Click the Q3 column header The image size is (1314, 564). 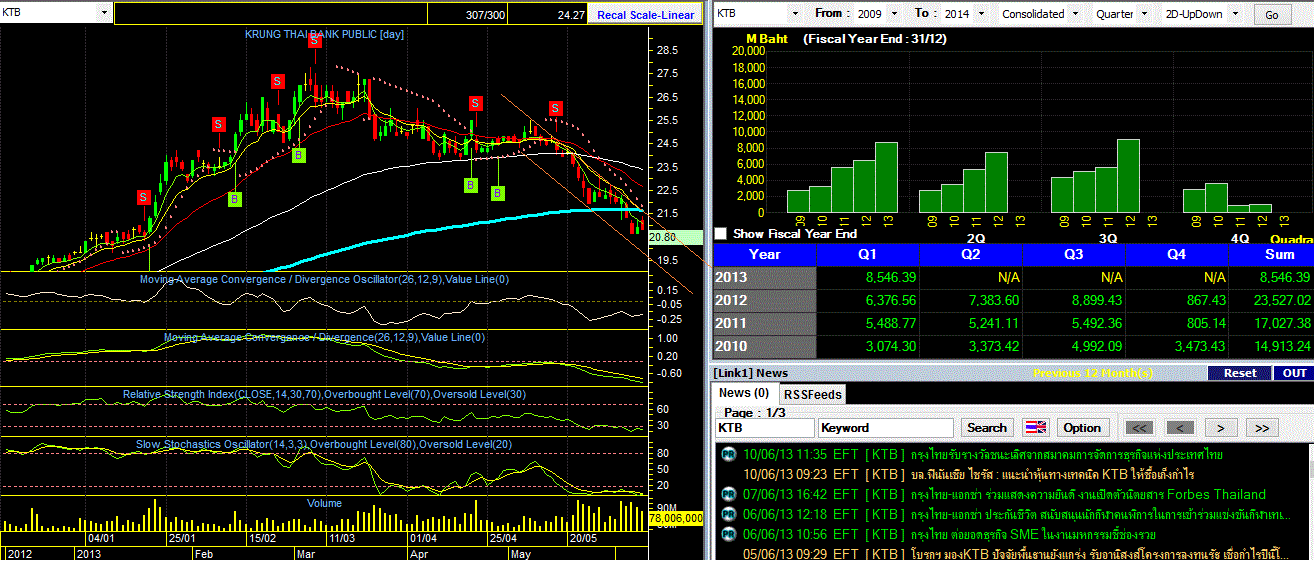pyautogui.click(x=1076, y=254)
